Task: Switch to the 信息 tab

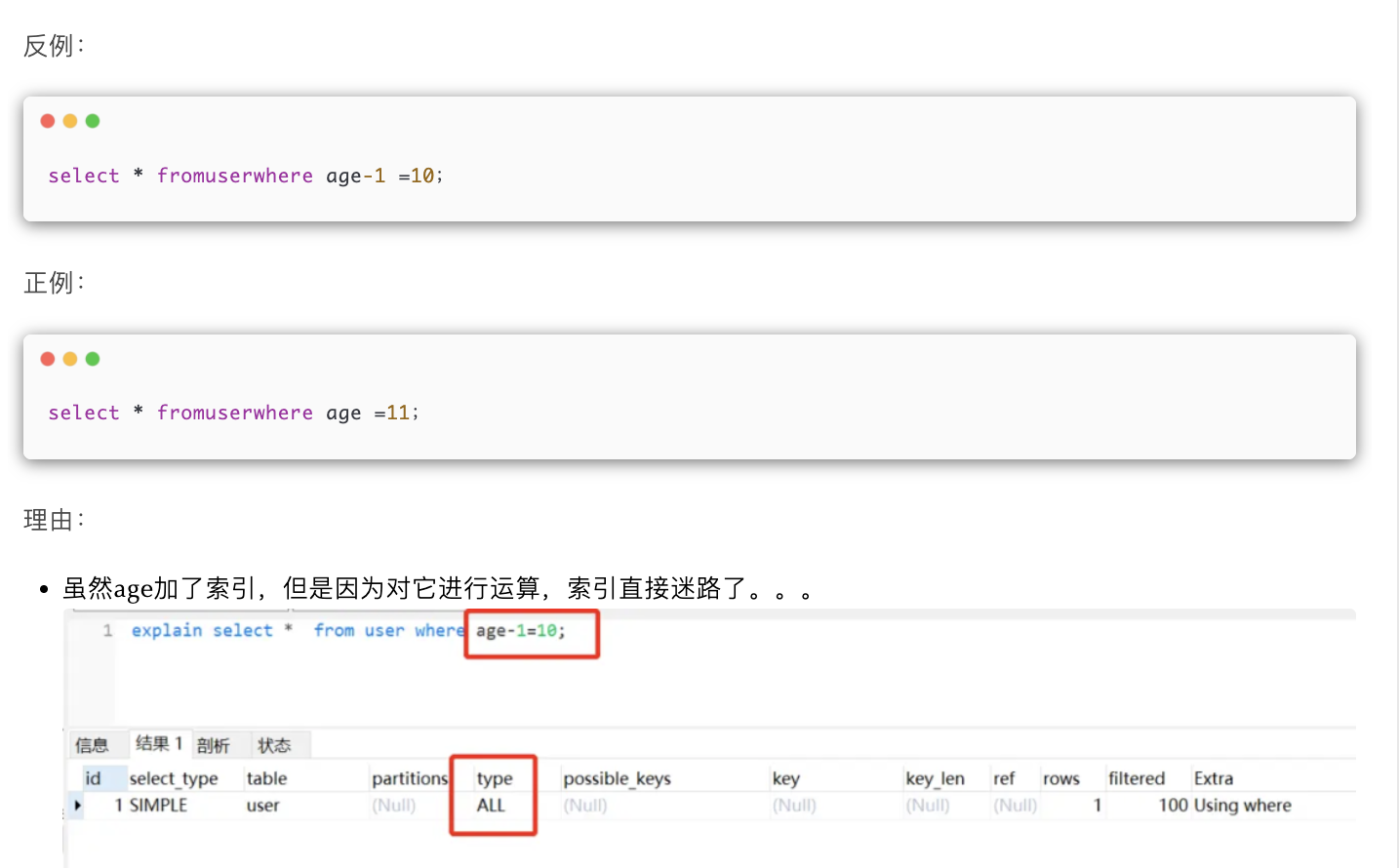Action: (x=93, y=746)
